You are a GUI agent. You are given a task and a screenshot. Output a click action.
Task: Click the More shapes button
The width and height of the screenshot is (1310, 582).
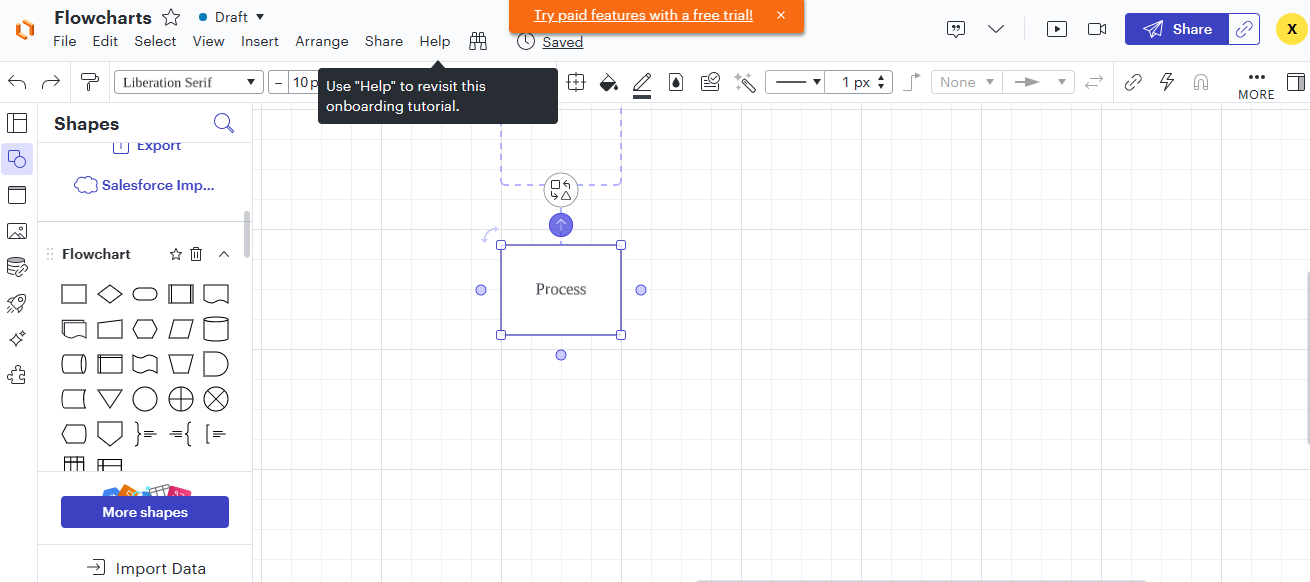click(x=144, y=511)
